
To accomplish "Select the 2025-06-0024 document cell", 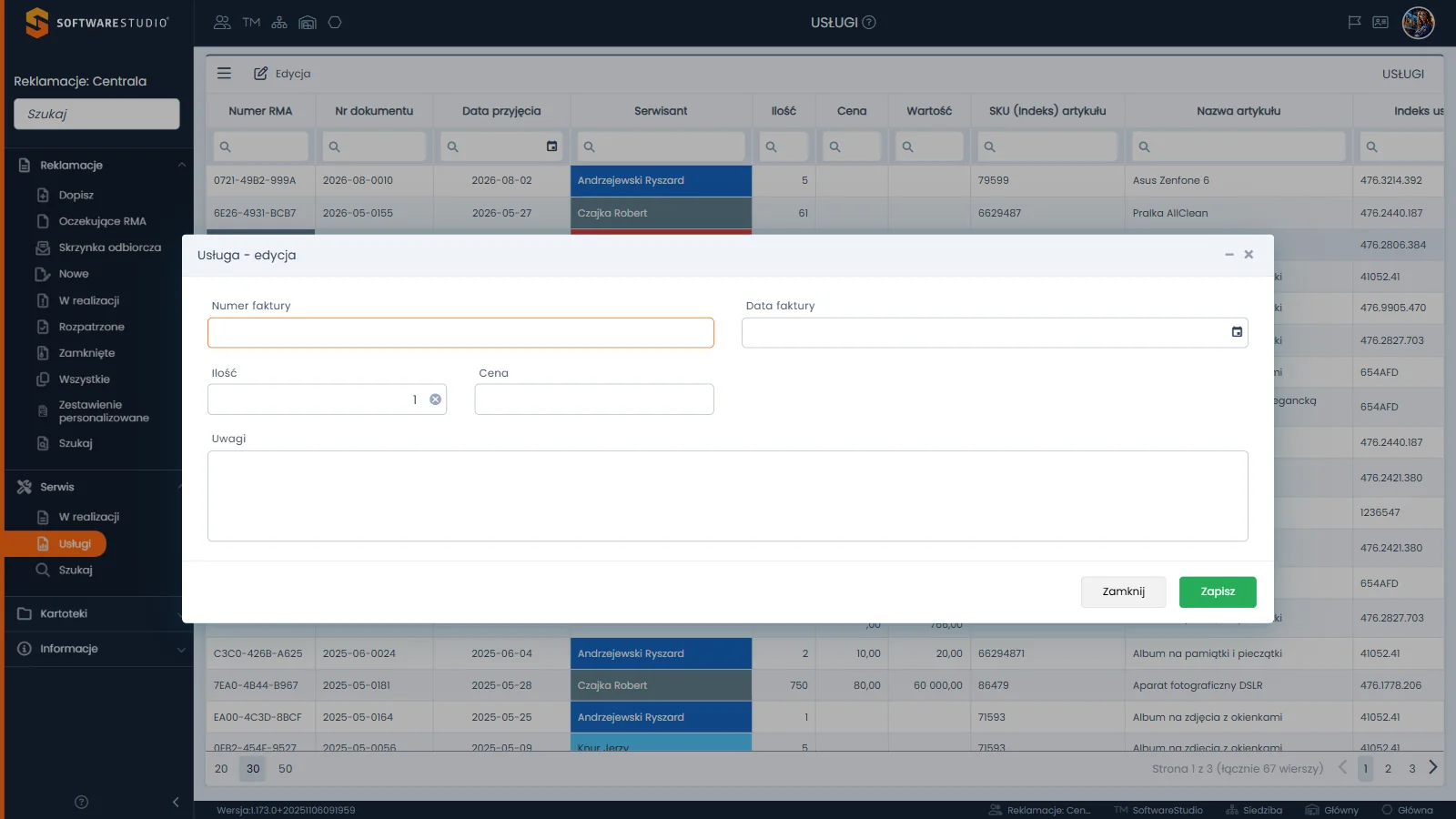I will pyautogui.click(x=374, y=653).
